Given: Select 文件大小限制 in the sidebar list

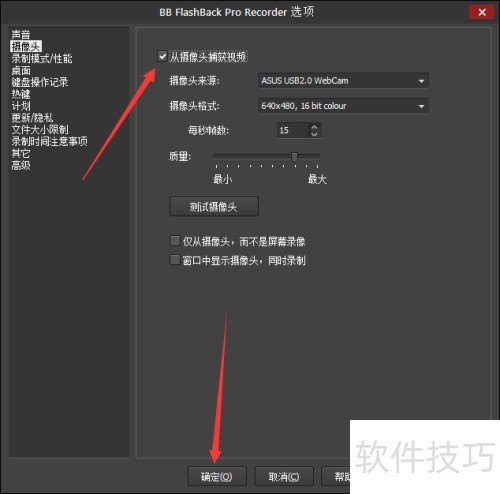Looking at the screenshot, I should pyautogui.click(x=40, y=129).
